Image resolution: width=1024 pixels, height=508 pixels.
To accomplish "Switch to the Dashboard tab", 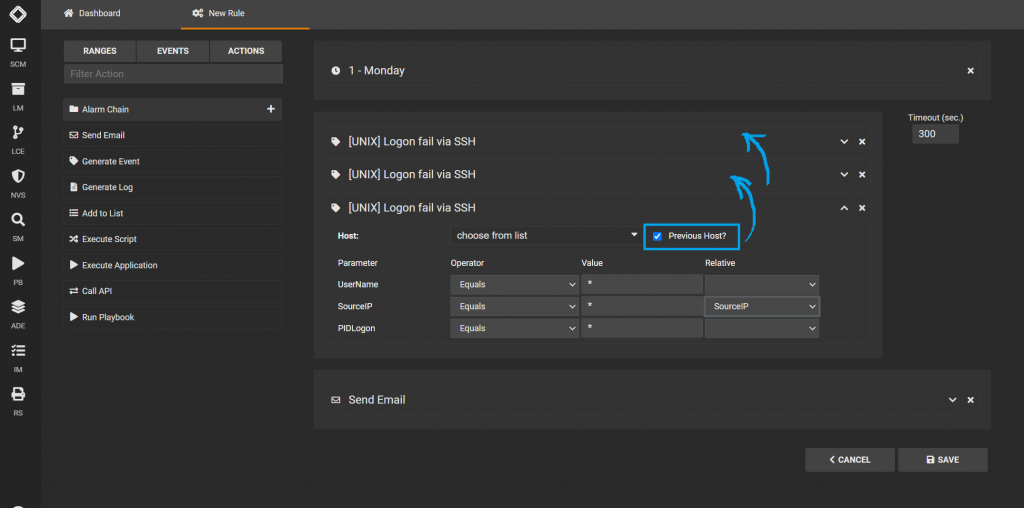I will (92, 13).
